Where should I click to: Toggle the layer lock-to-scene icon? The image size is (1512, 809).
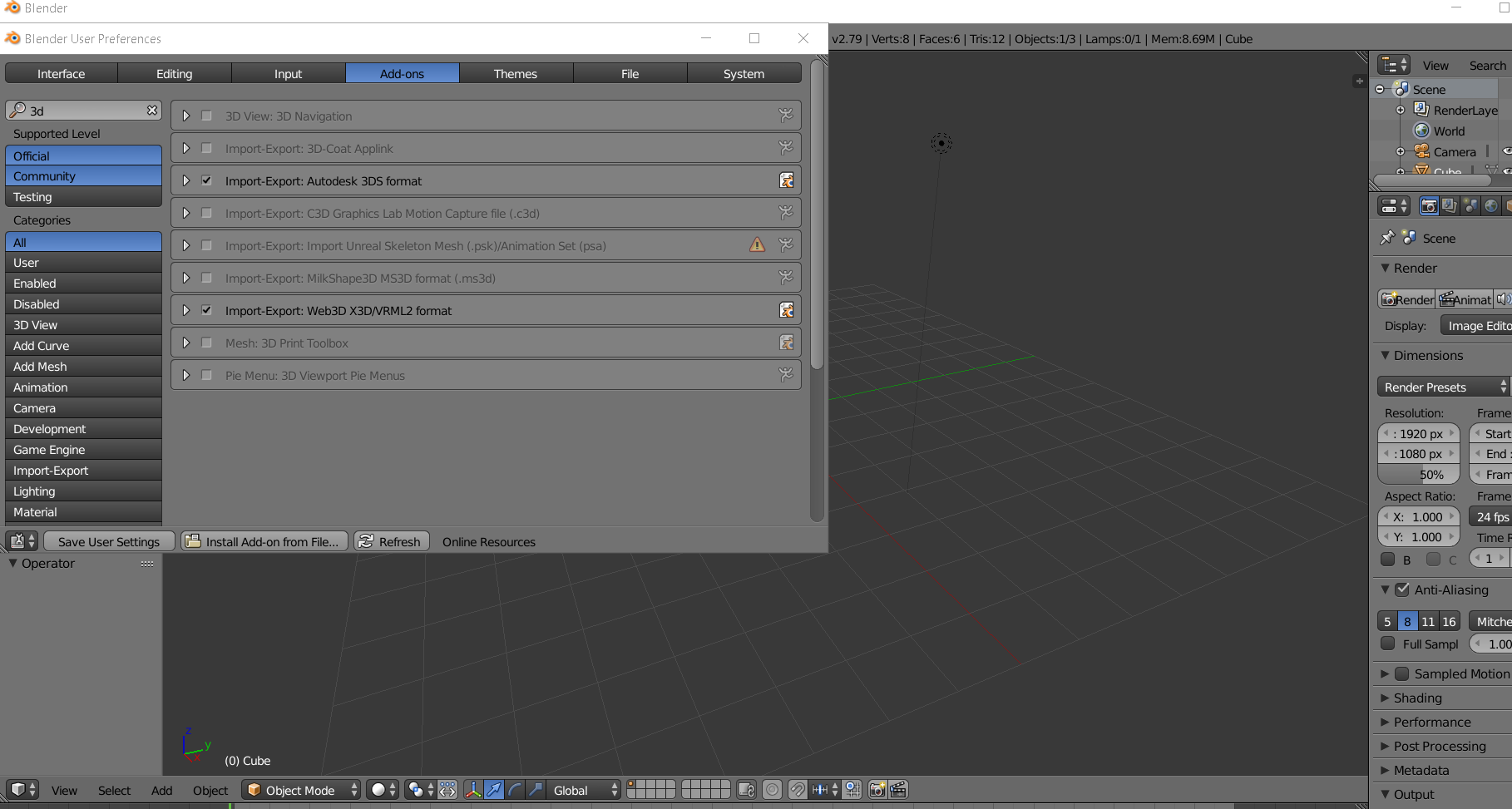pos(746,790)
